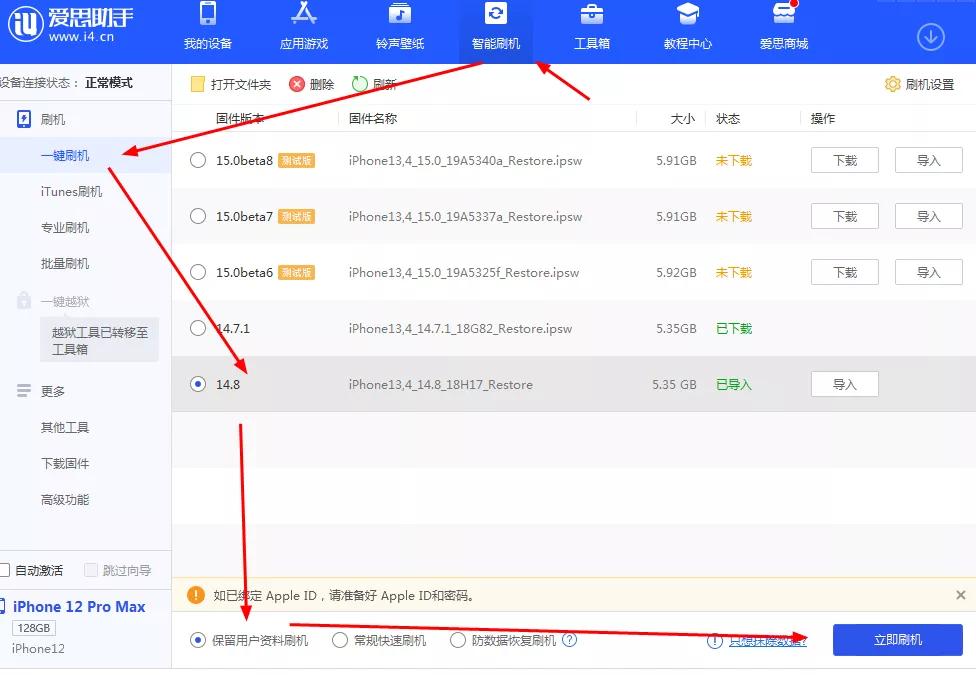Open the 下载固件 (Download Firmware) page

(64, 463)
